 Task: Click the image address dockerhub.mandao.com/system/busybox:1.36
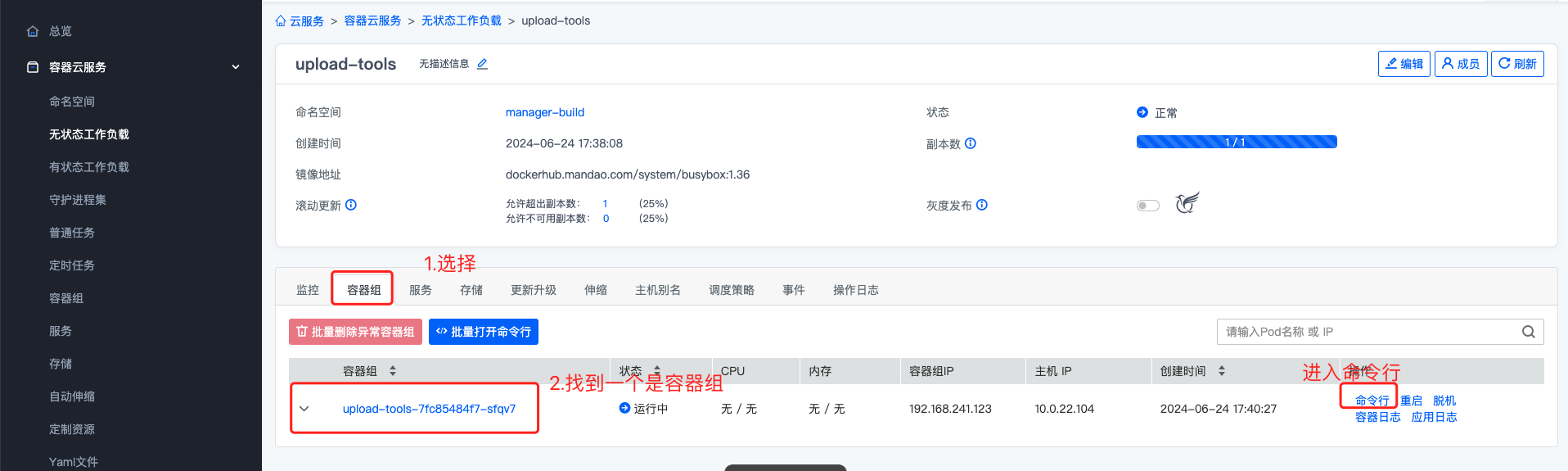pos(628,174)
